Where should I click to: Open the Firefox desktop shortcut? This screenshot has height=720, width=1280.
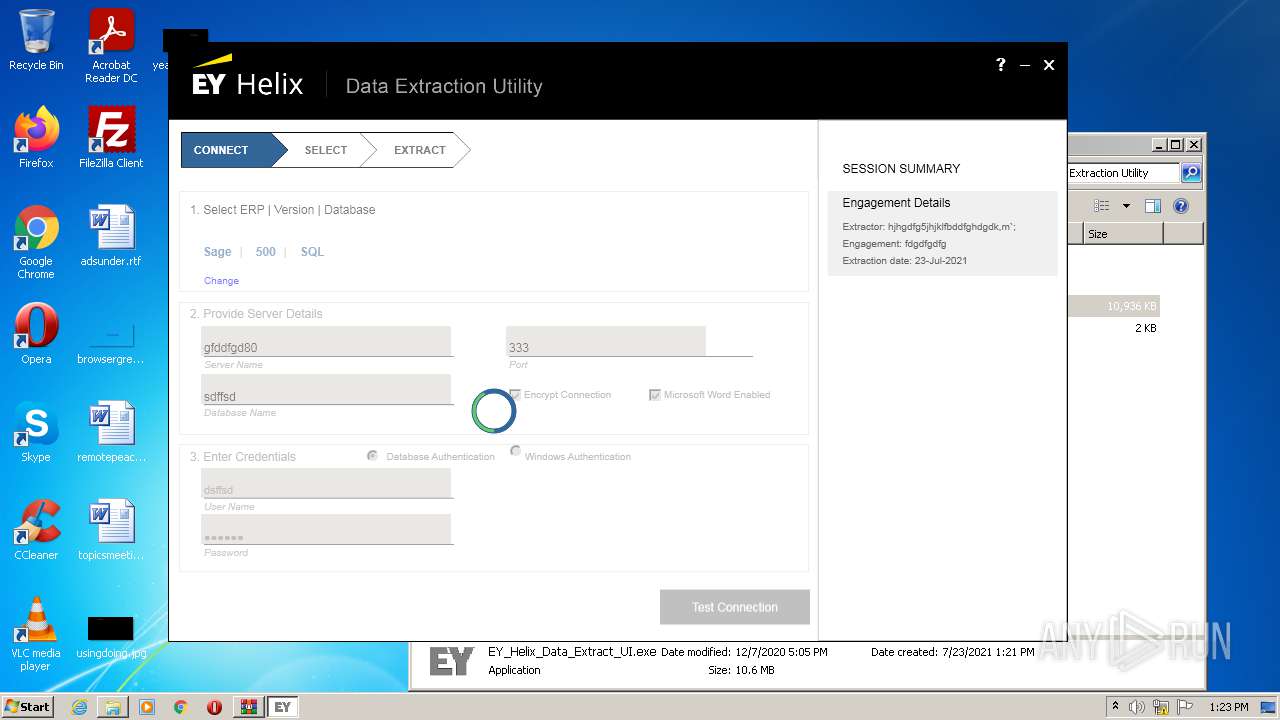[x=36, y=137]
